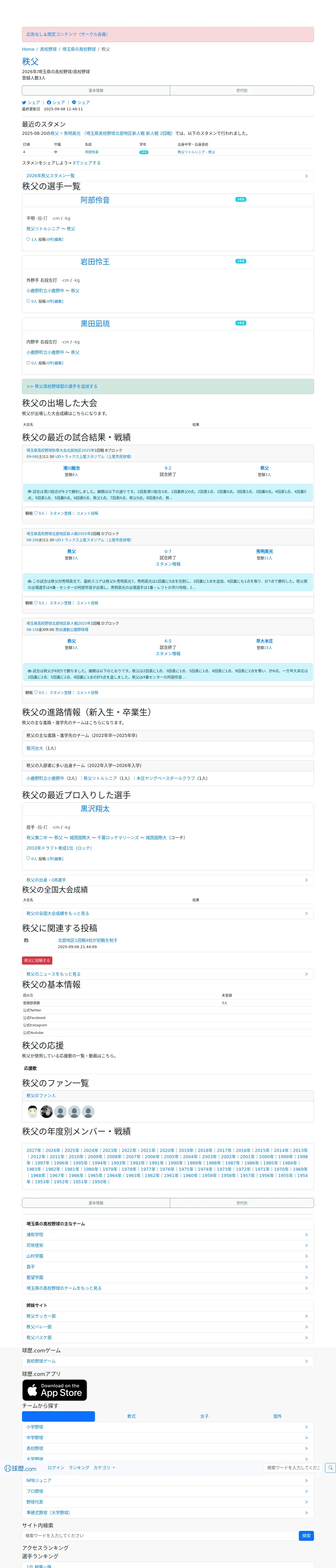This screenshot has height=1568, width=336.
Task: Click the post icon beside 北部地区1回戦4校が初戦を制す
Action: (26, 941)
